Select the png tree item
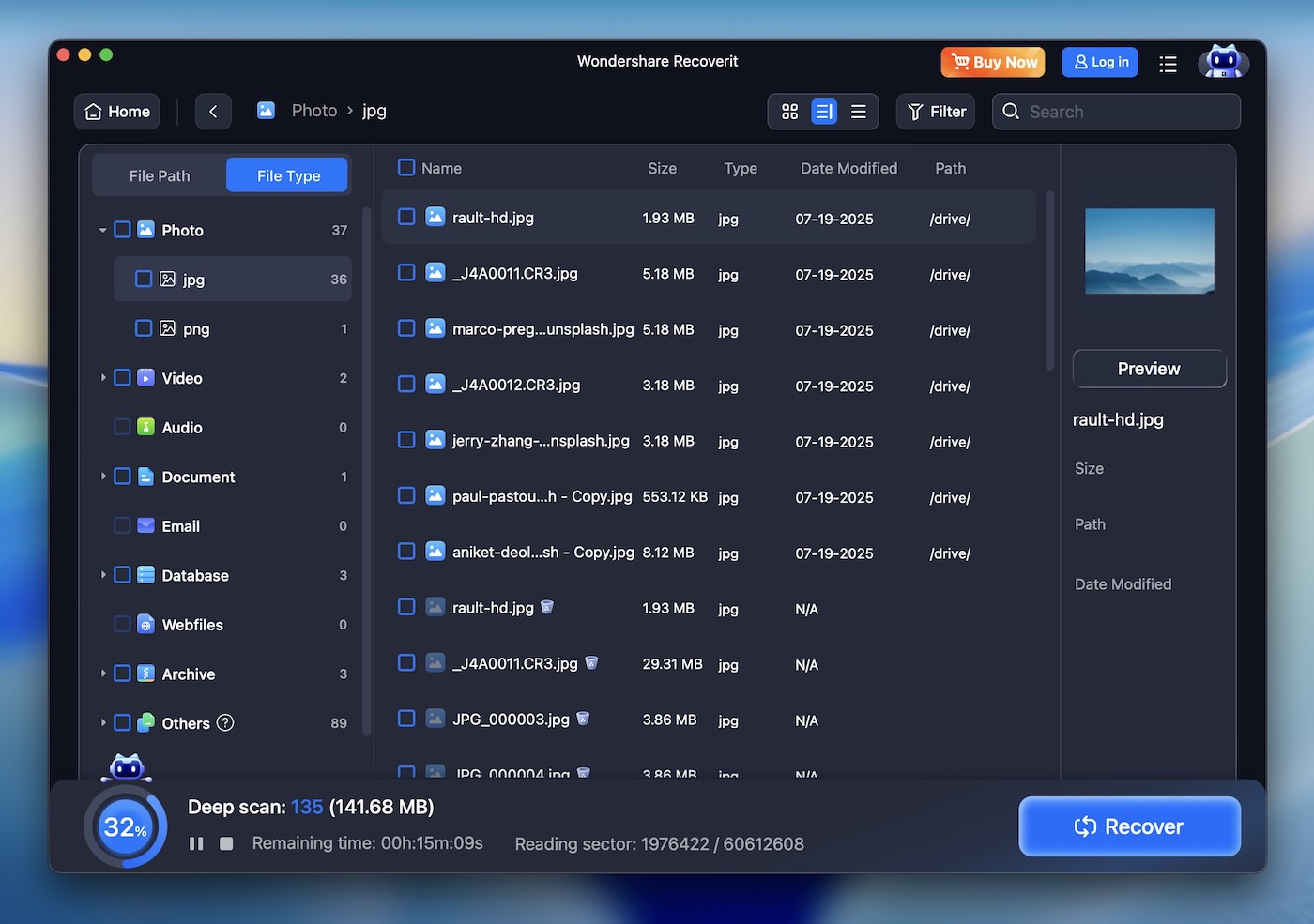Image resolution: width=1314 pixels, height=924 pixels. click(x=232, y=328)
